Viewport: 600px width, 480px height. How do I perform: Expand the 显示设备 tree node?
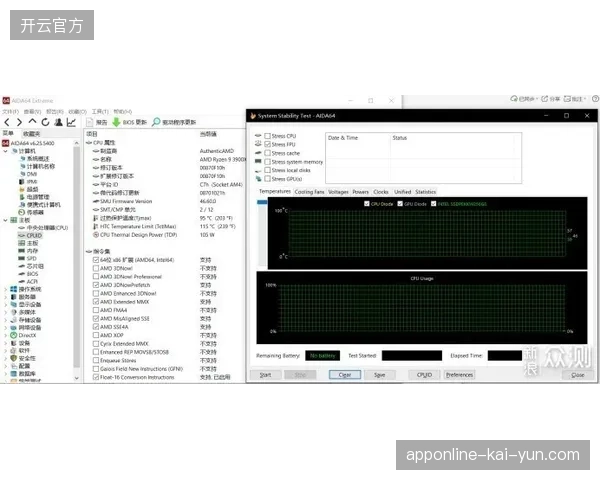(5, 305)
